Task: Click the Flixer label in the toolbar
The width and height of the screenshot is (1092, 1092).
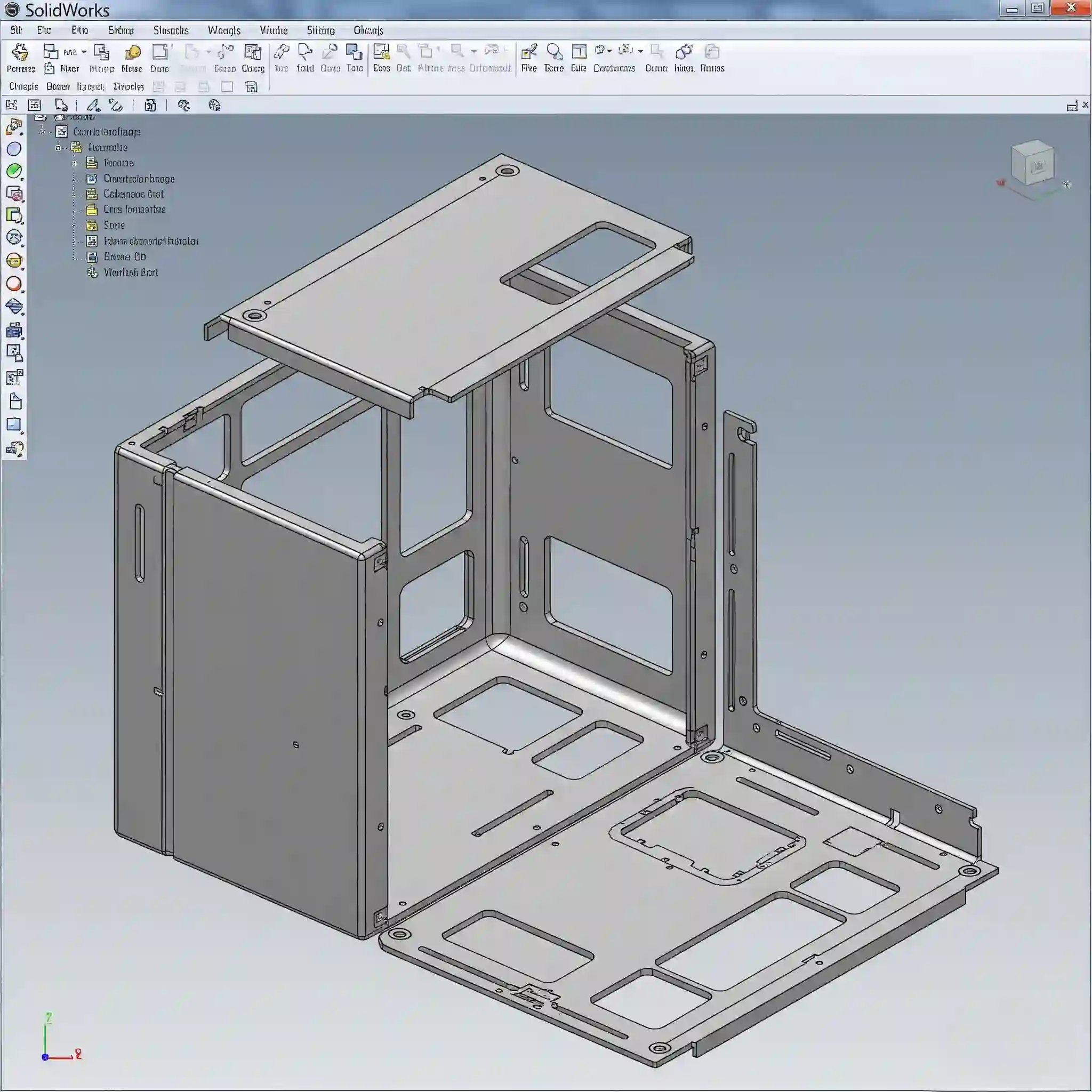Action: click(69, 68)
